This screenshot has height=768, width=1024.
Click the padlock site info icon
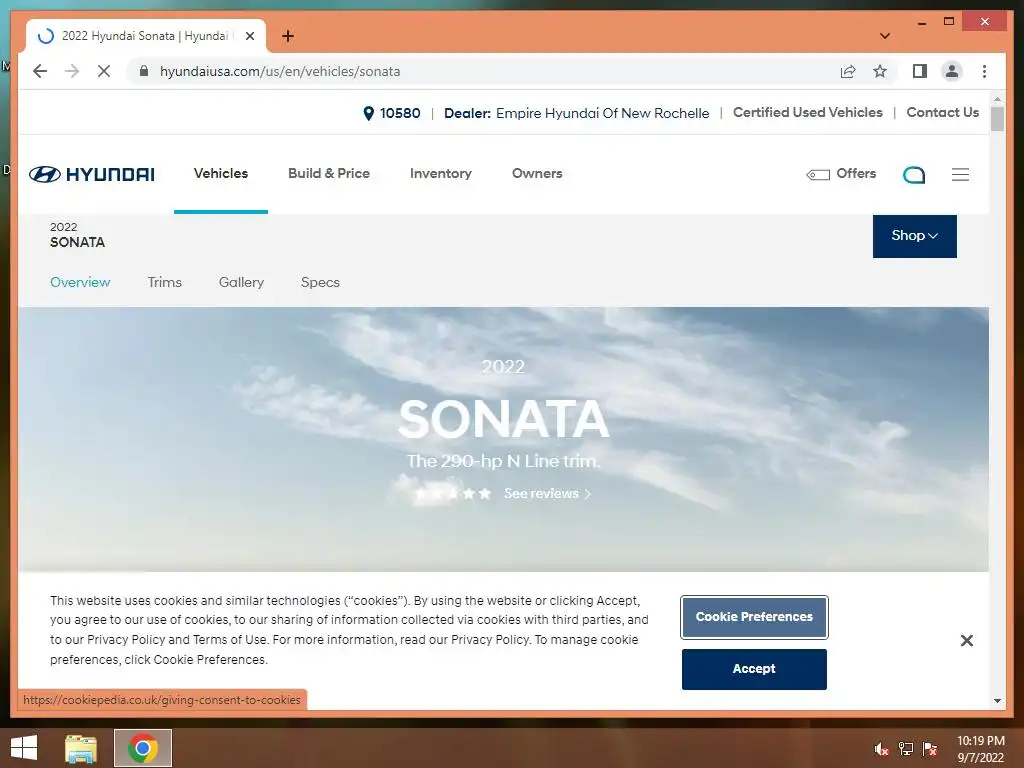[x=144, y=71]
